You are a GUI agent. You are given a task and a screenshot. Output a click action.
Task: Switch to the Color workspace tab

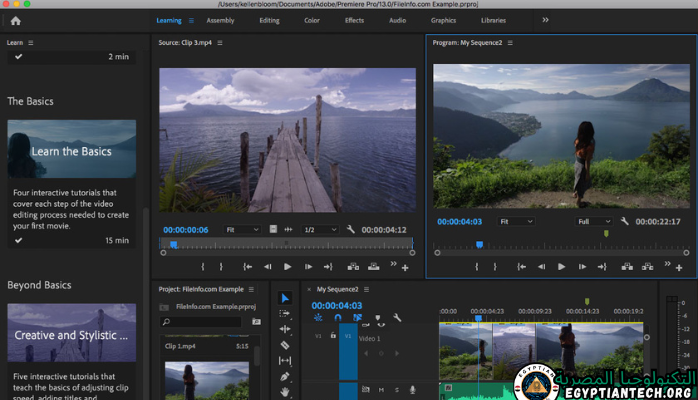click(312, 20)
